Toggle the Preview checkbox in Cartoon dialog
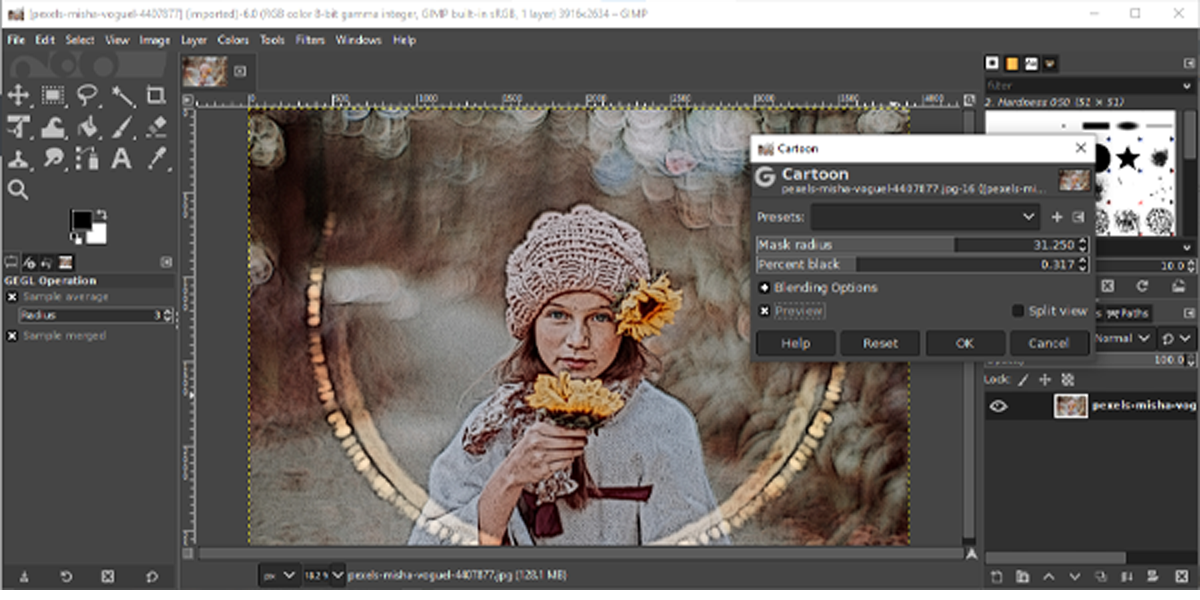Screen dimensions: 1200x600 coord(764,311)
